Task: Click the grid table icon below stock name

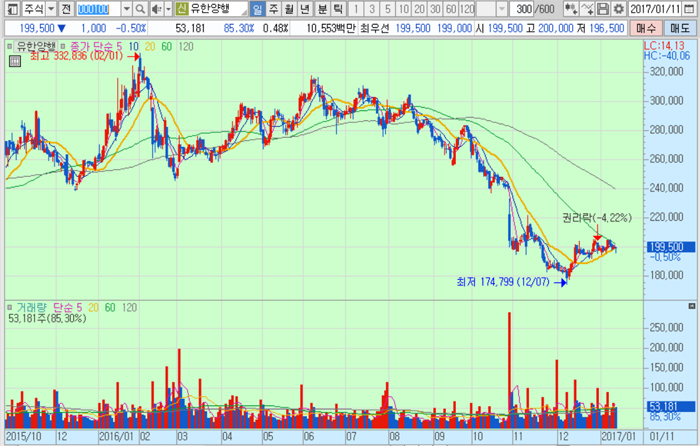Action: coord(14,61)
